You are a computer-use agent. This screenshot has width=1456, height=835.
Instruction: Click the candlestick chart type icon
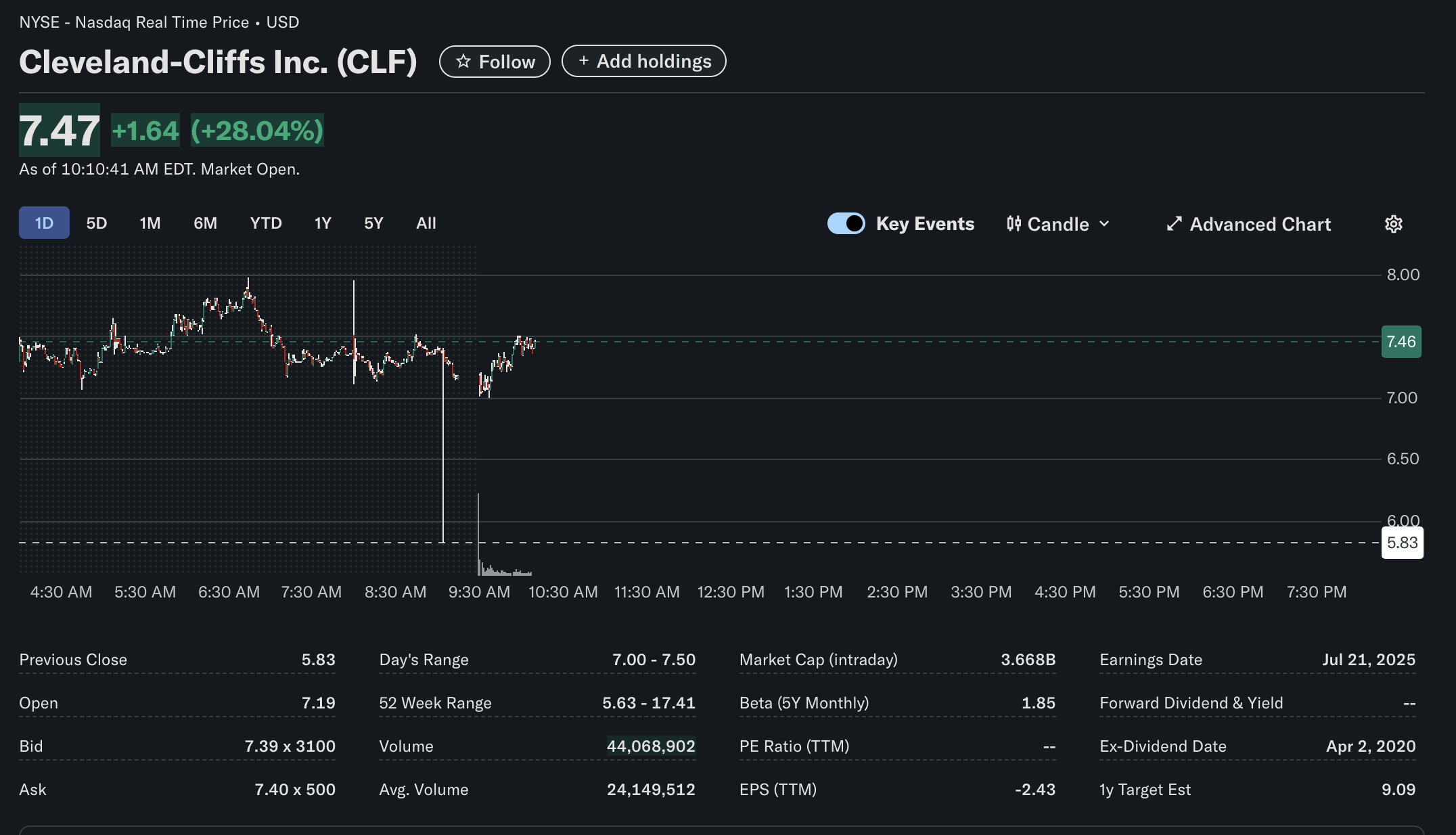tap(1014, 224)
